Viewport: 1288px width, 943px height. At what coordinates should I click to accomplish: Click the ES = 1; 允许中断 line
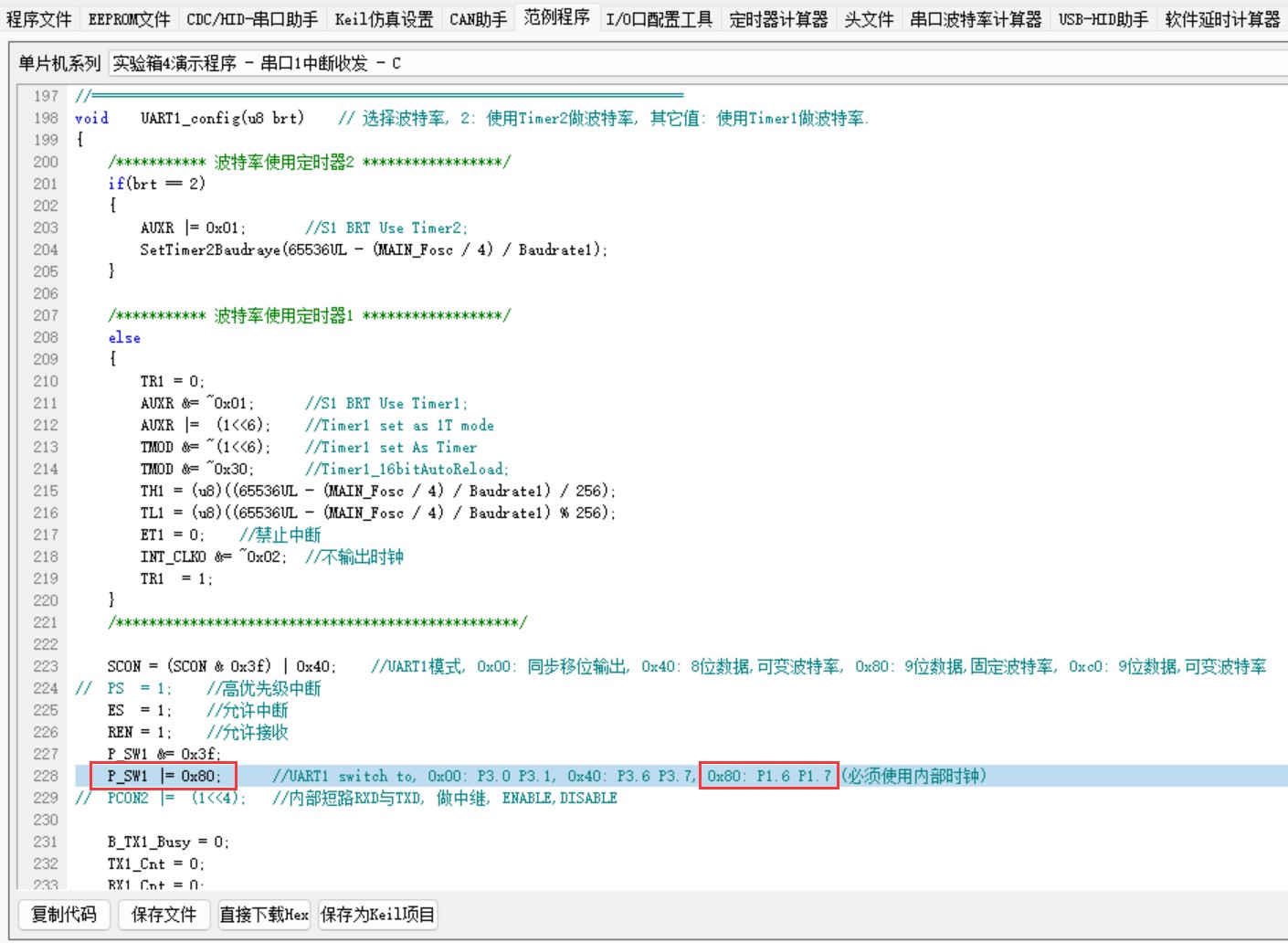197,710
